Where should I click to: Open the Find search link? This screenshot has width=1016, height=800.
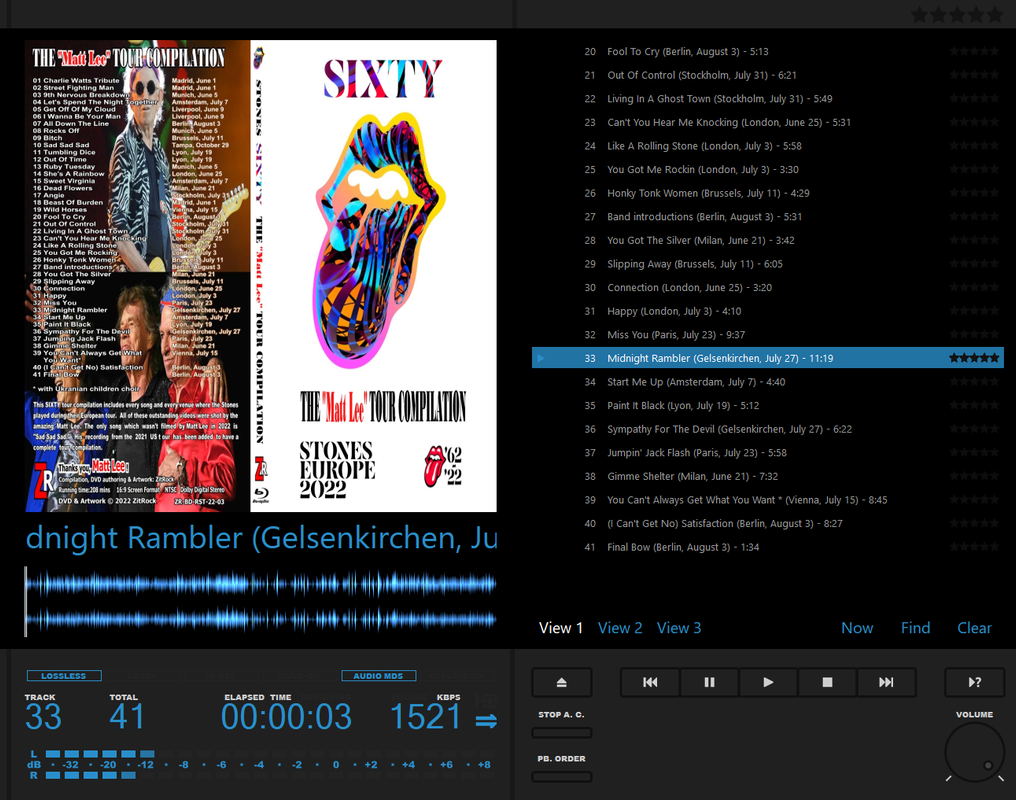click(915, 628)
